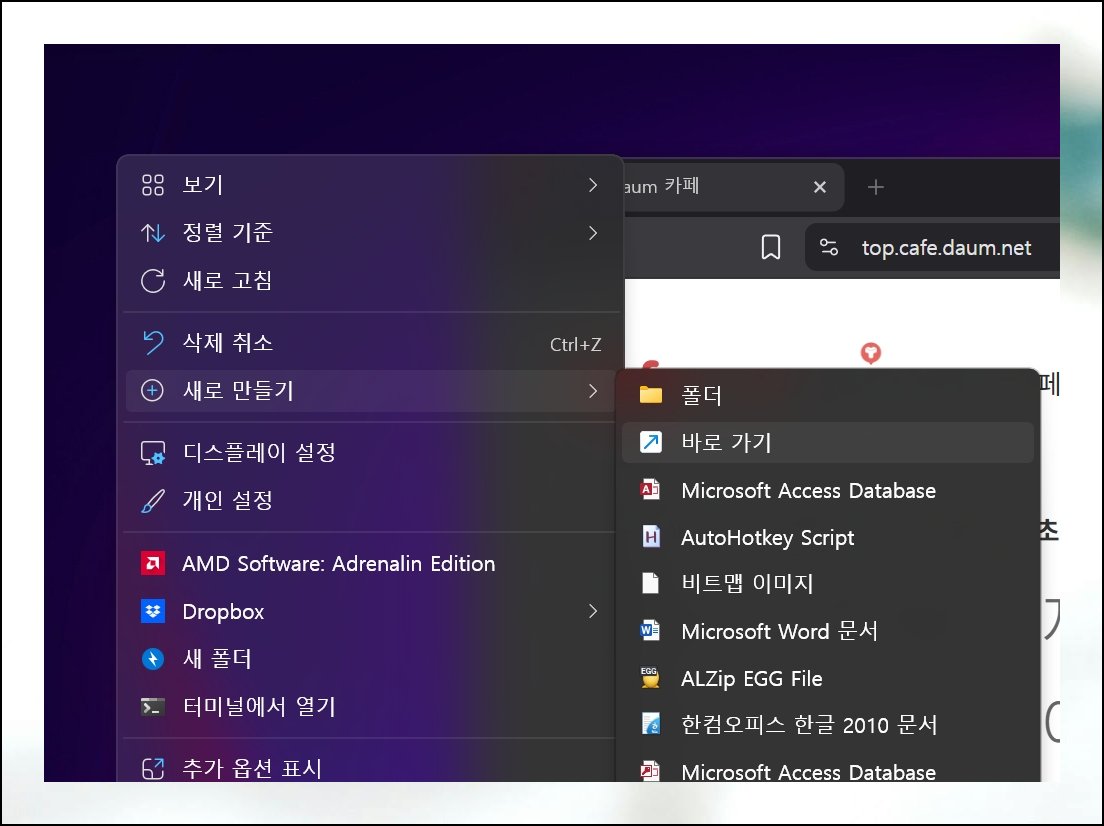Image resolution: width=1104 pixels, height=826 pixels.
Task: Click the 바로 가기 shortcut arrow icon
Action: [651, 442]
